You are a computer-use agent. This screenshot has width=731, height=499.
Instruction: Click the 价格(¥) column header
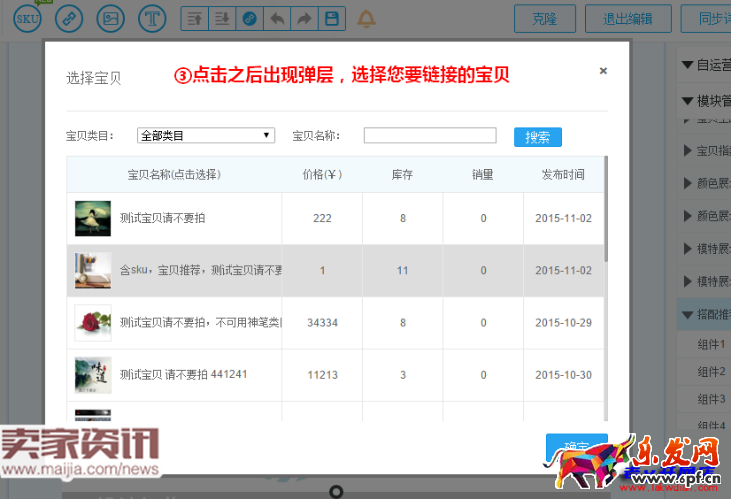(x=322, y=174)
